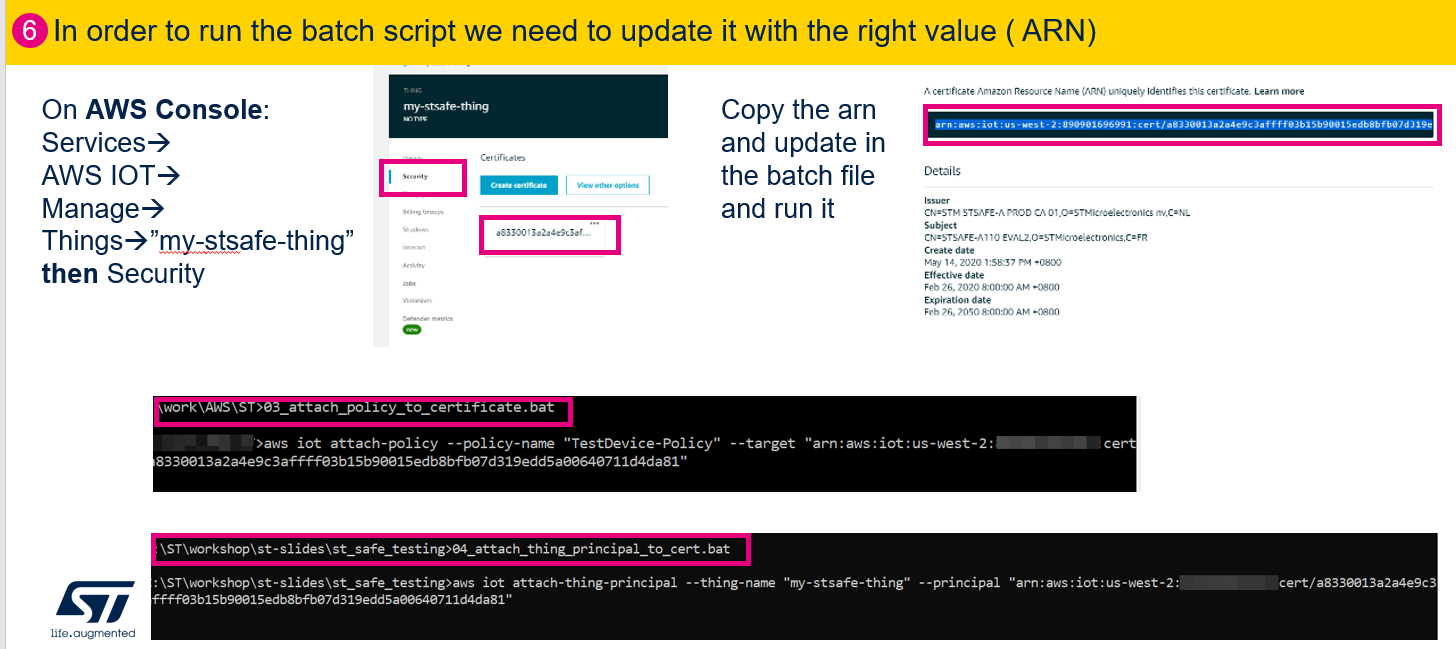The width and height of the screenshot is (1456, 649).
Task: Open Billing Groups in thing sidebar
Action: [423, 212]
